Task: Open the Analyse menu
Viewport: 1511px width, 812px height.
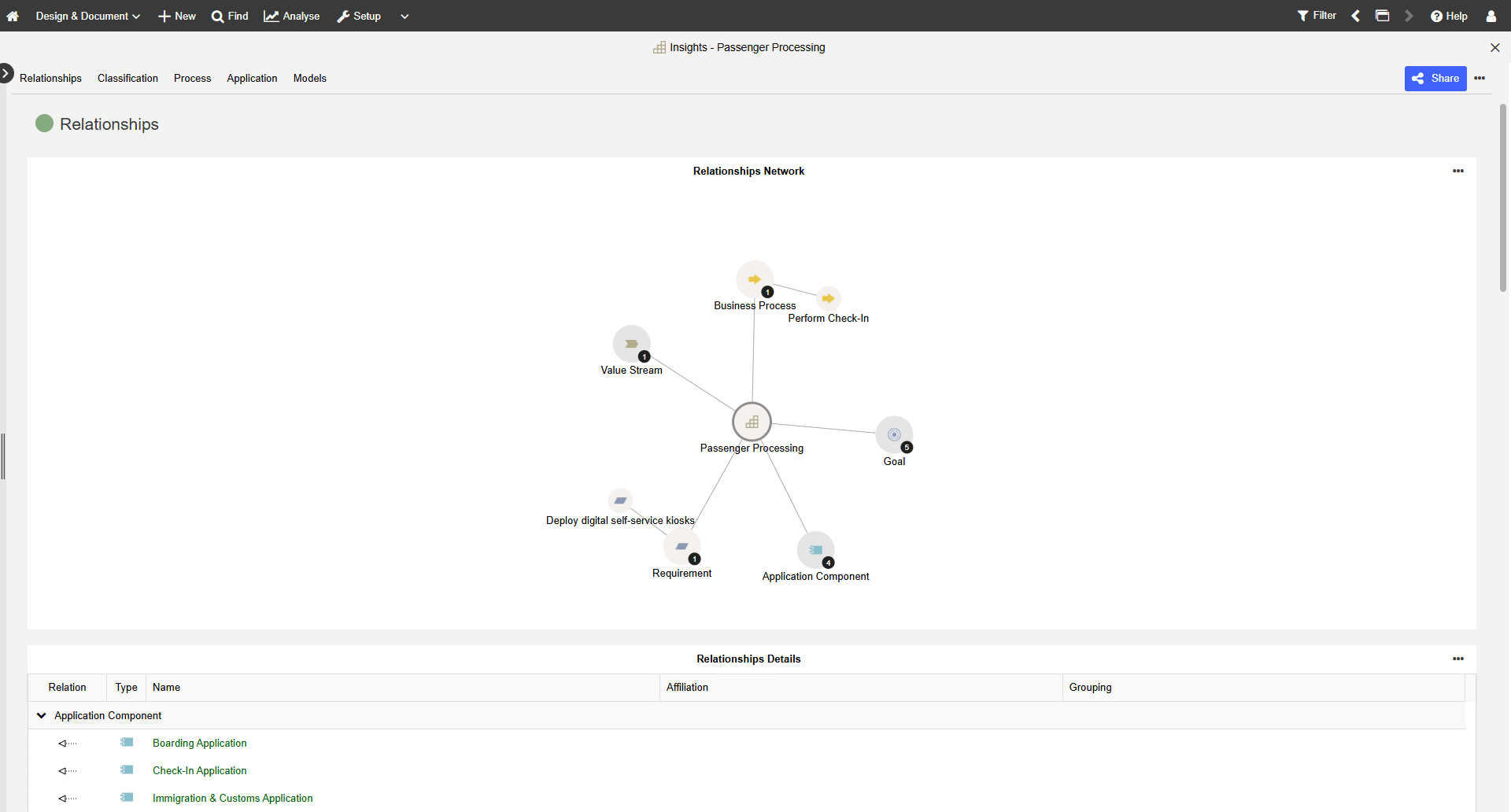Action: [292, 16]
